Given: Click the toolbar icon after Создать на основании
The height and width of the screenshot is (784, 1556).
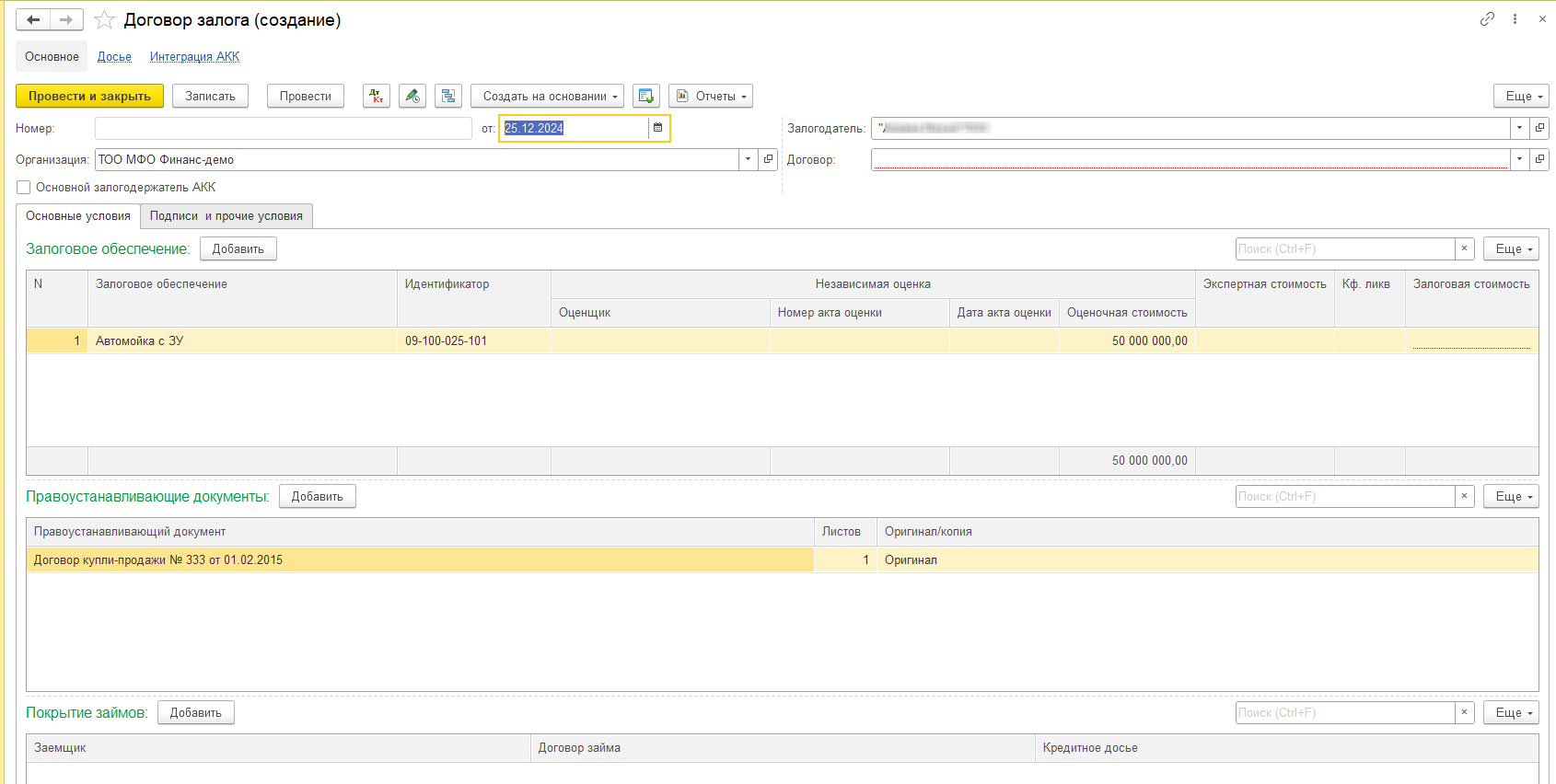Looking at the screenshot, I should (x=646, y=96).
